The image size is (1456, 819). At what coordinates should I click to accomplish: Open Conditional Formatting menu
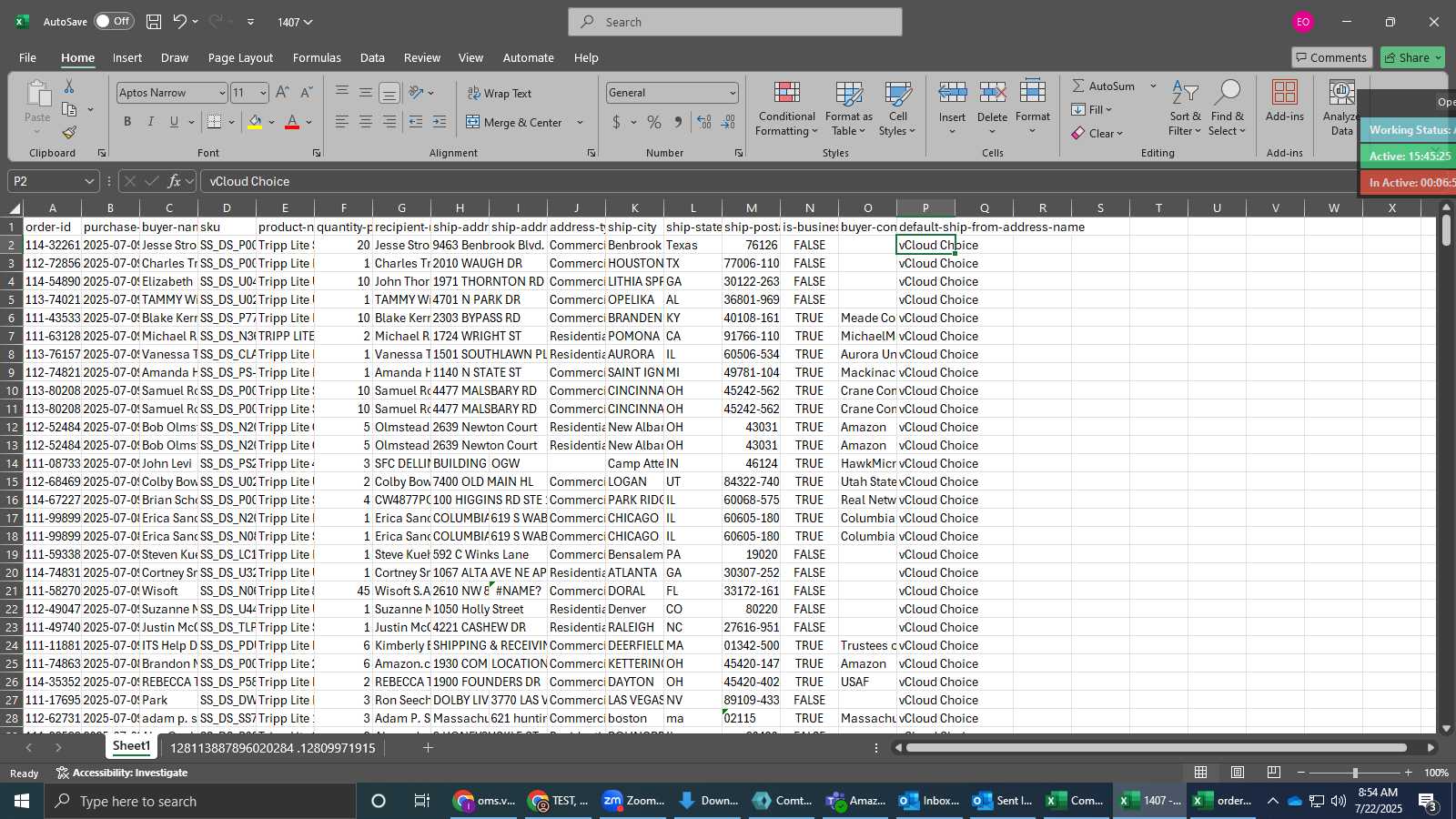(x=787, y=109)
